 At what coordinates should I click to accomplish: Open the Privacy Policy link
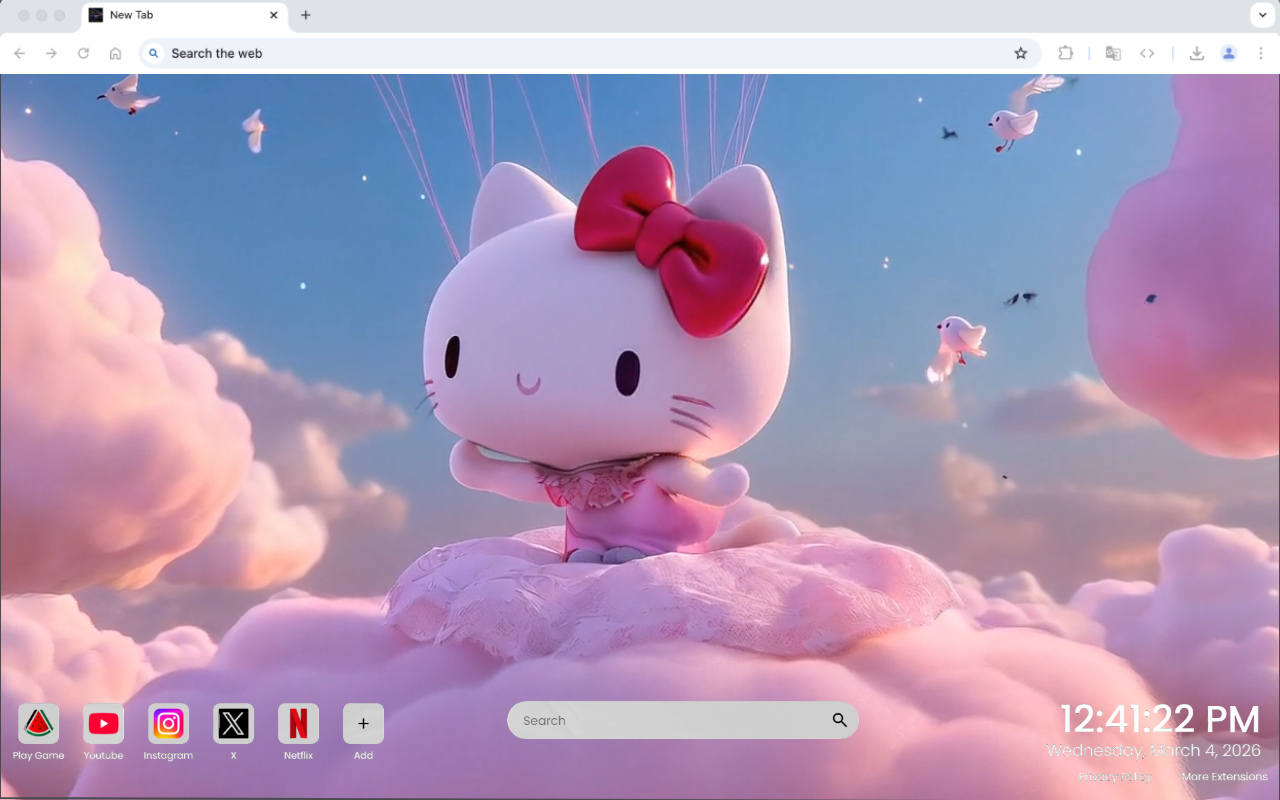[1115, 777]
